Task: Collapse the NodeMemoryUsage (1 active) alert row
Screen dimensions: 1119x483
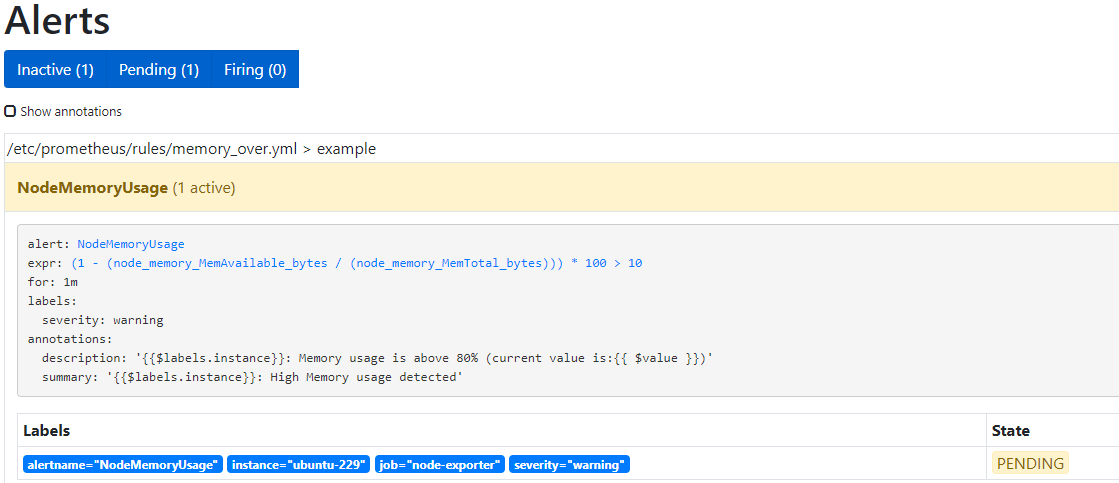Action: [x=127, y=188]
